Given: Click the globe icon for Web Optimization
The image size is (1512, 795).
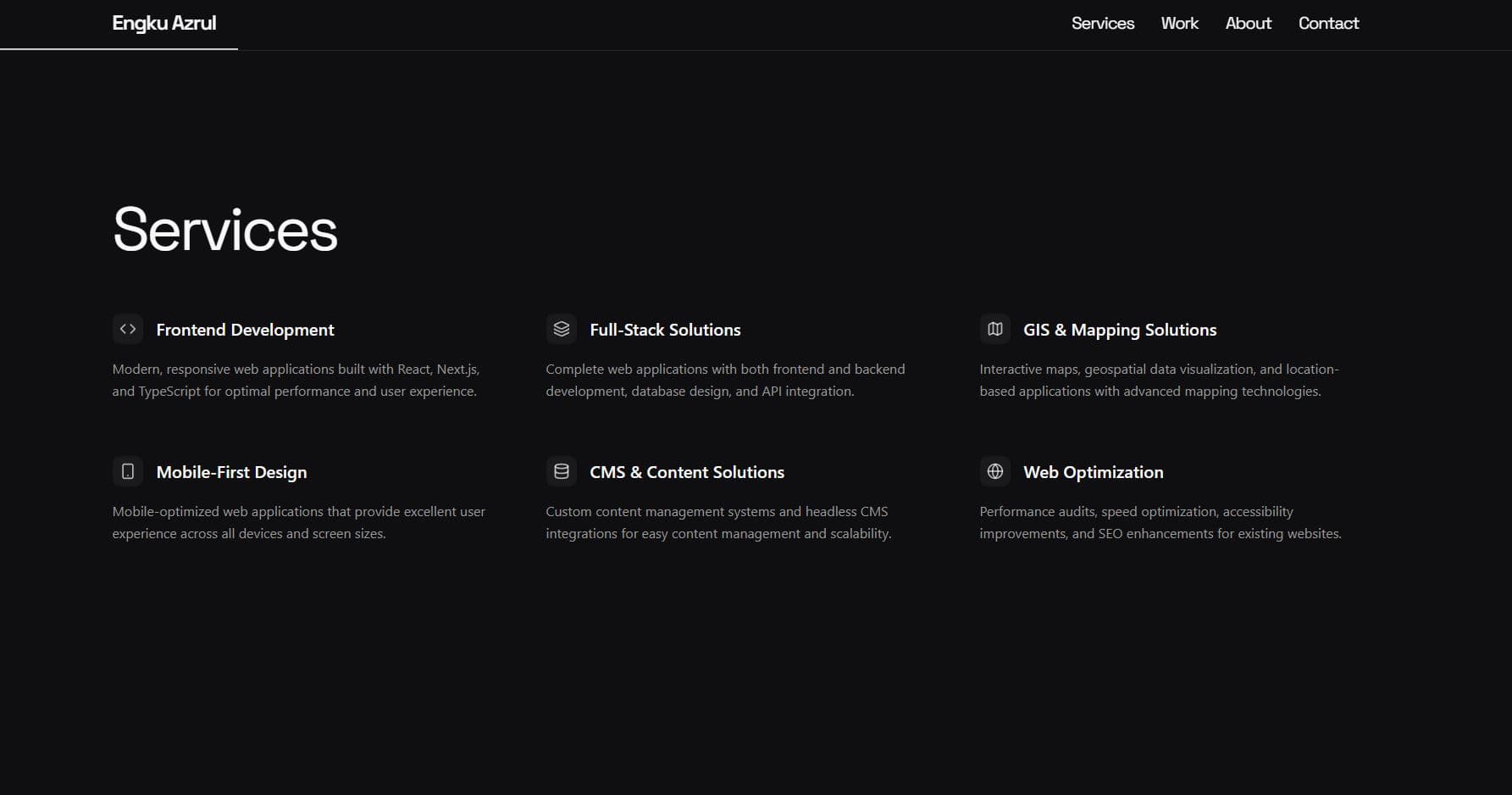Looking at the screenshot, I should [x=994, y=471].
